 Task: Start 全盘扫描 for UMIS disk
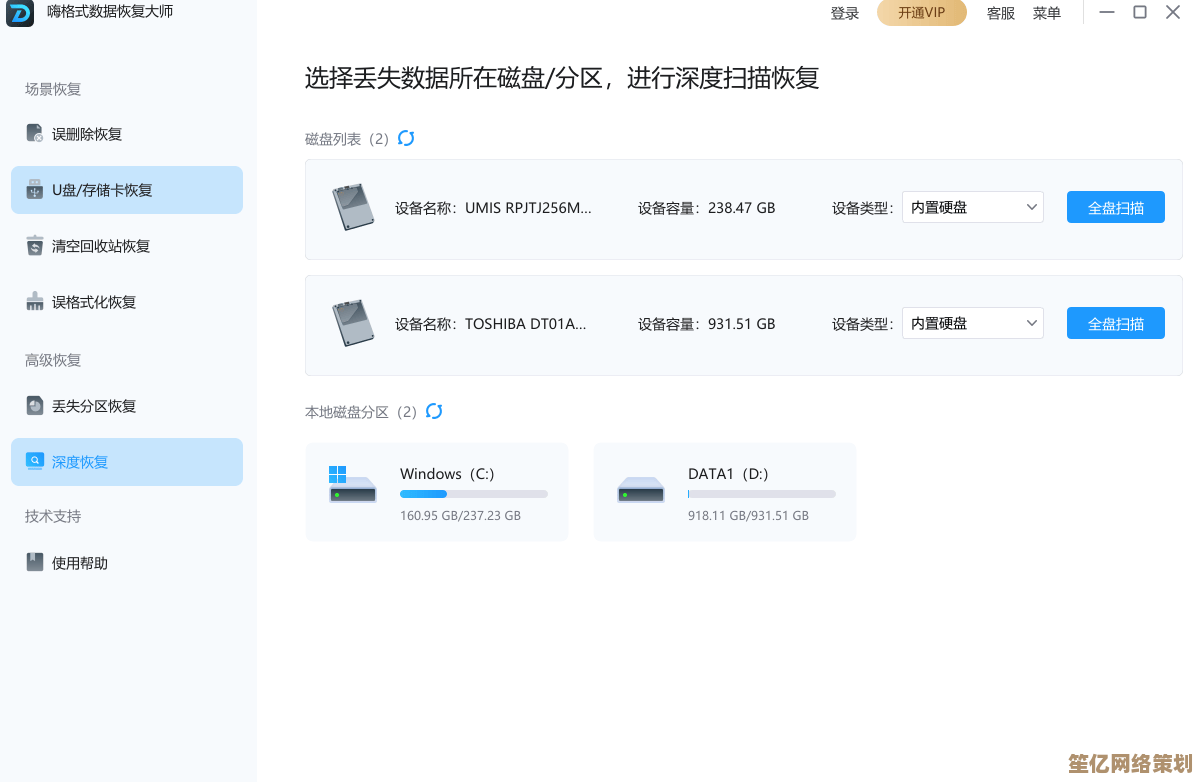[1115, 208]
